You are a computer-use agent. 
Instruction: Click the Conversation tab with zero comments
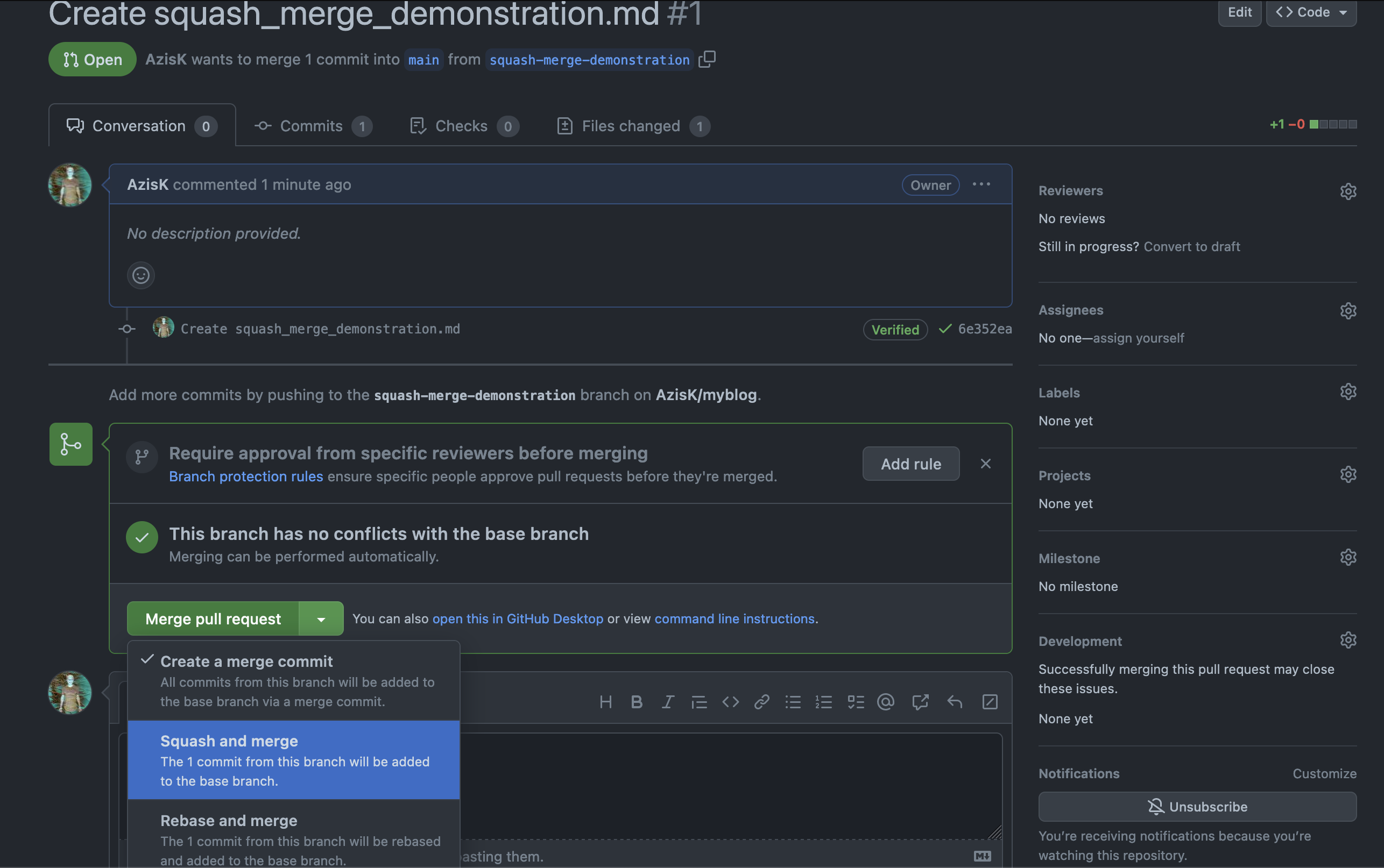click(140, 124)
